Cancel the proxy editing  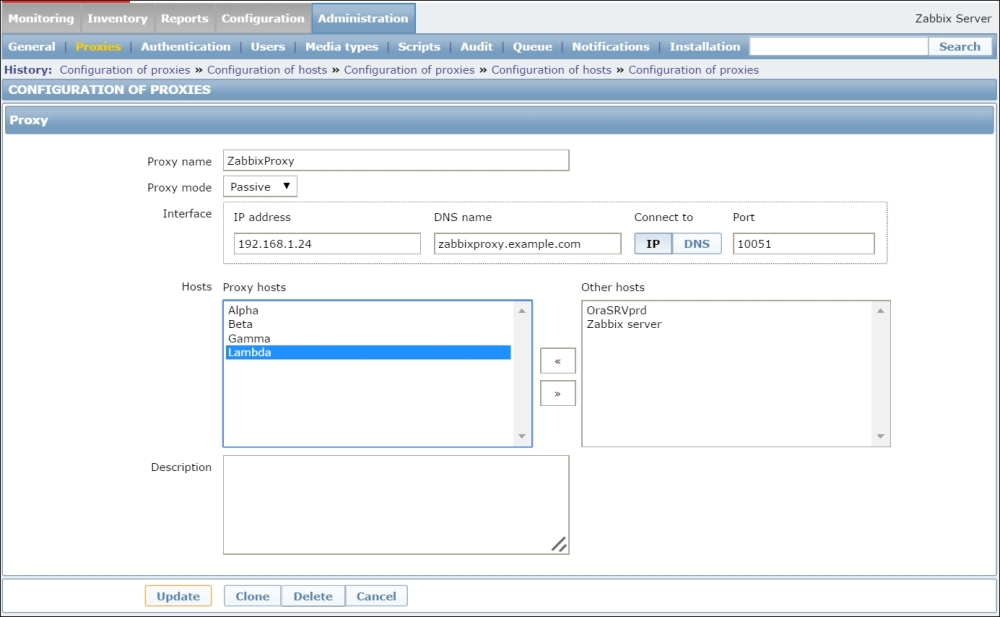[x=376, y=596]
